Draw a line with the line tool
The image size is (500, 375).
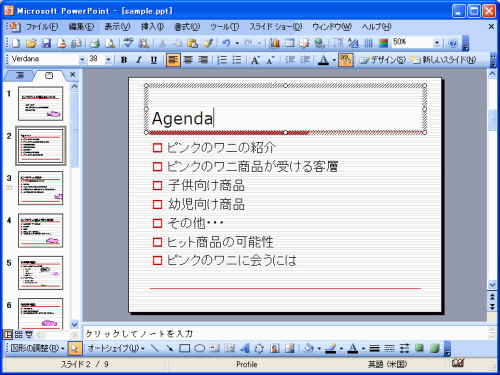(x=154, y=348)
